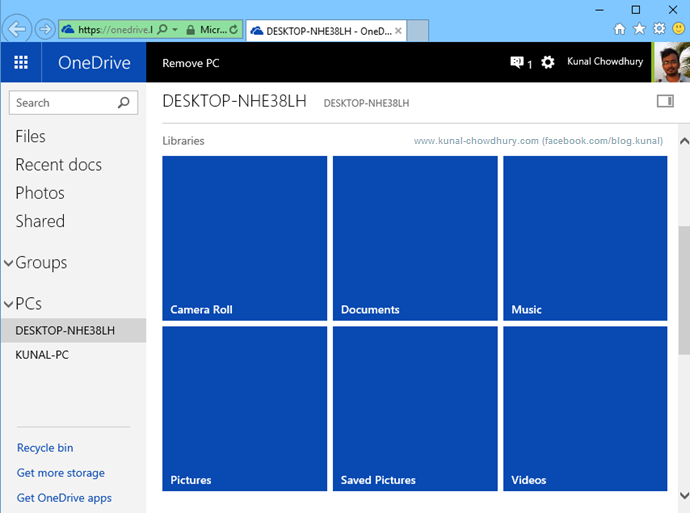Screen dimensions: 690x513
Task: Click the page refresh icon
Action: click(x=234, y=29)
